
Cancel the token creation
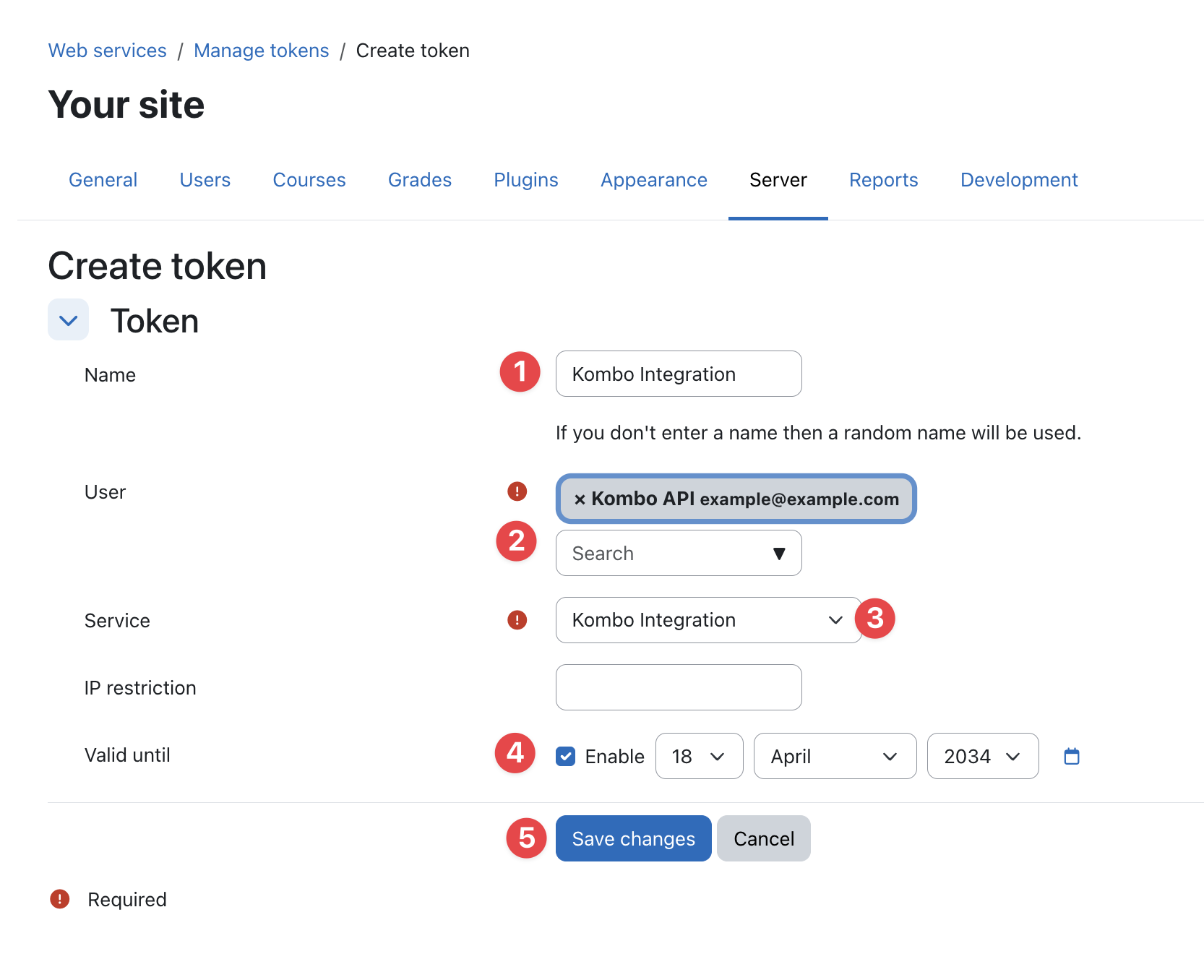pyautogui.click(x=763, y=839)
